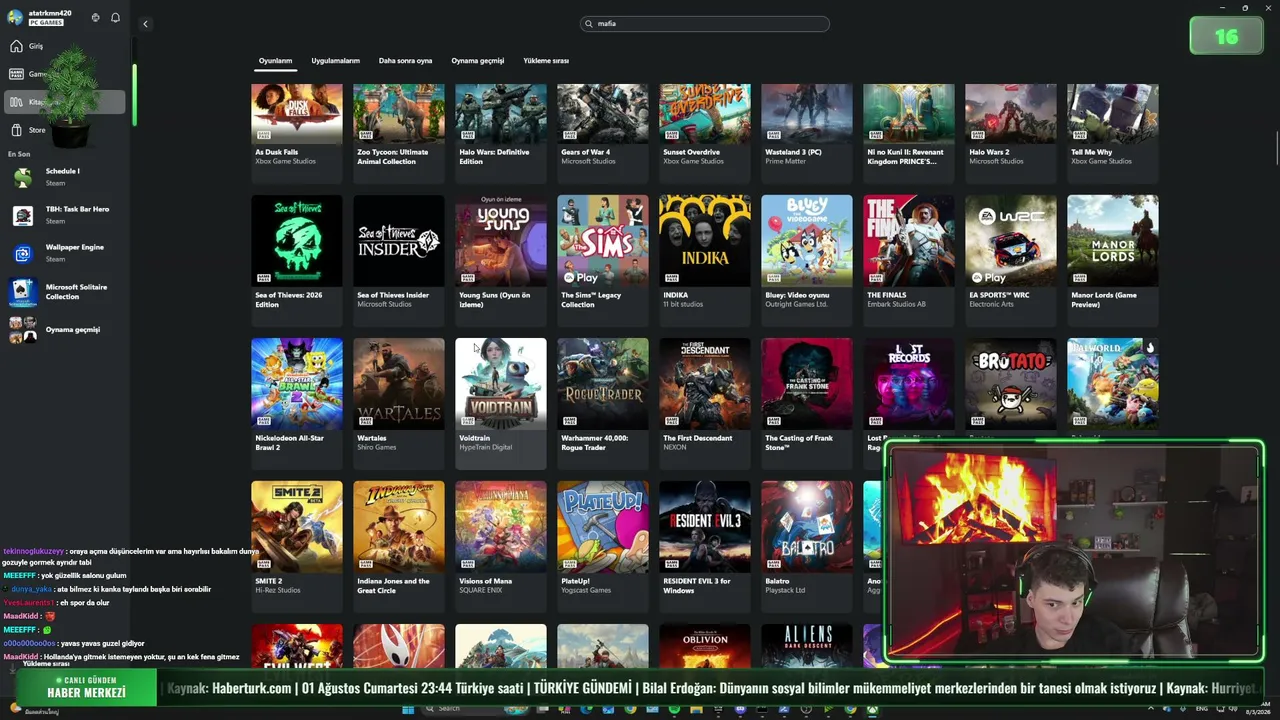Open Microsoft Solitaire Collection in sidebar
Viewport: 1280px width, 720px height.
point(64,291)
